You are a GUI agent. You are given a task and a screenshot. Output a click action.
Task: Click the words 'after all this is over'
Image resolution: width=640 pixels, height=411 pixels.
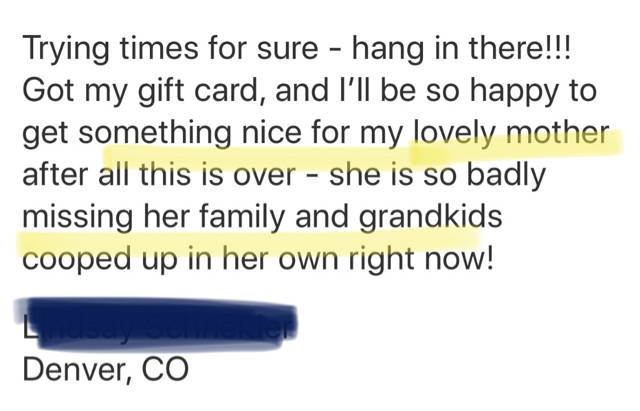tap(158, 175)
